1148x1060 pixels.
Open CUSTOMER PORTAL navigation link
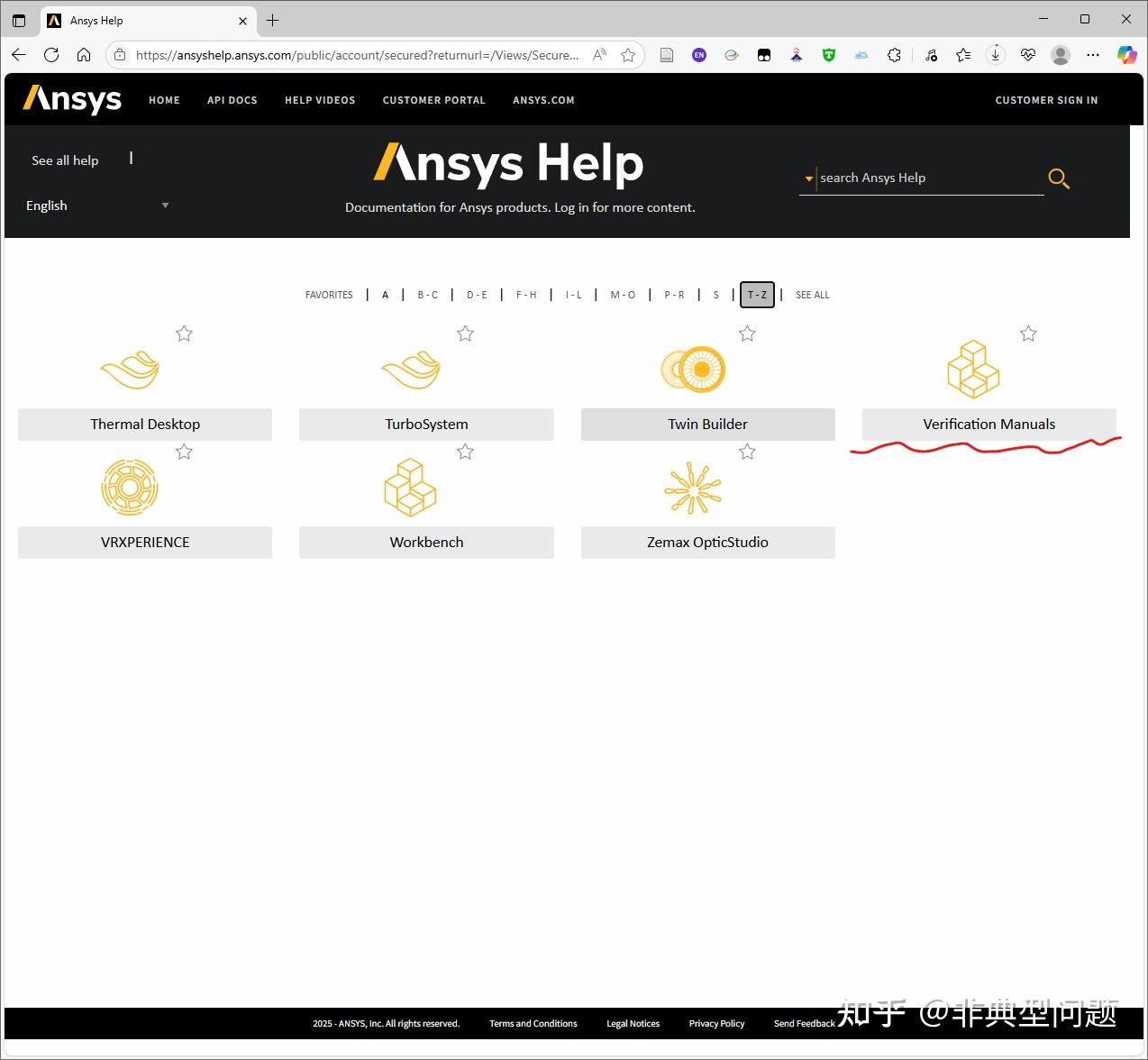click(433, 100)
